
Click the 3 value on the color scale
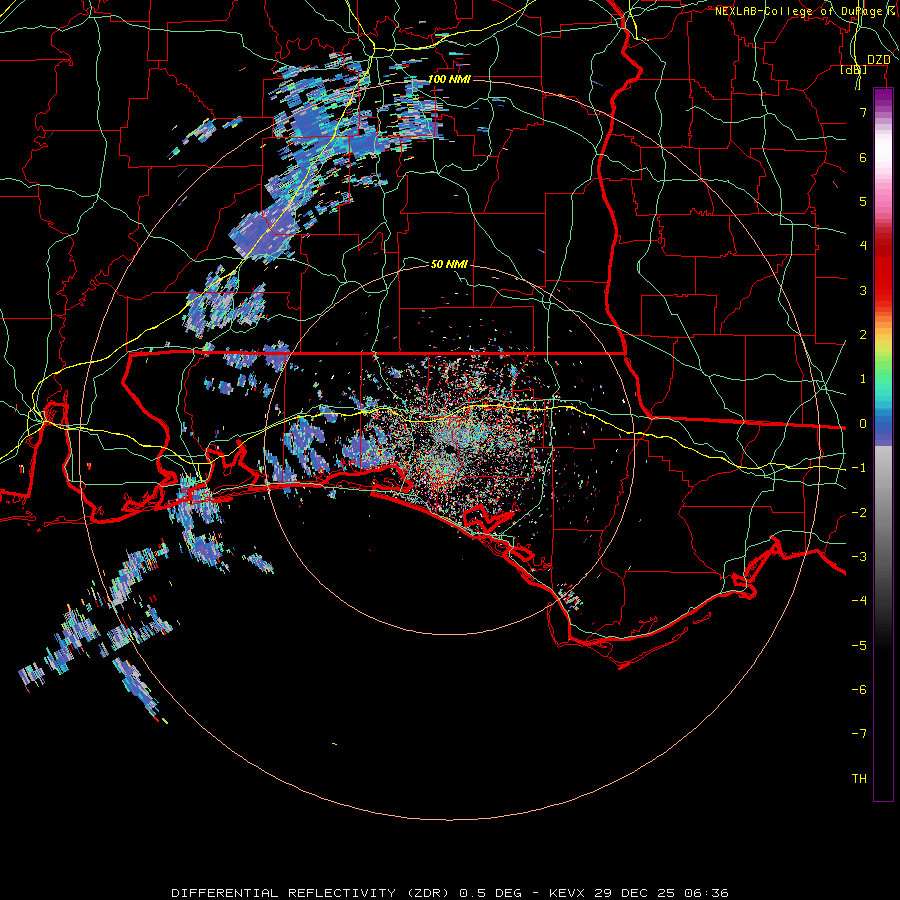tap(863, 290)
